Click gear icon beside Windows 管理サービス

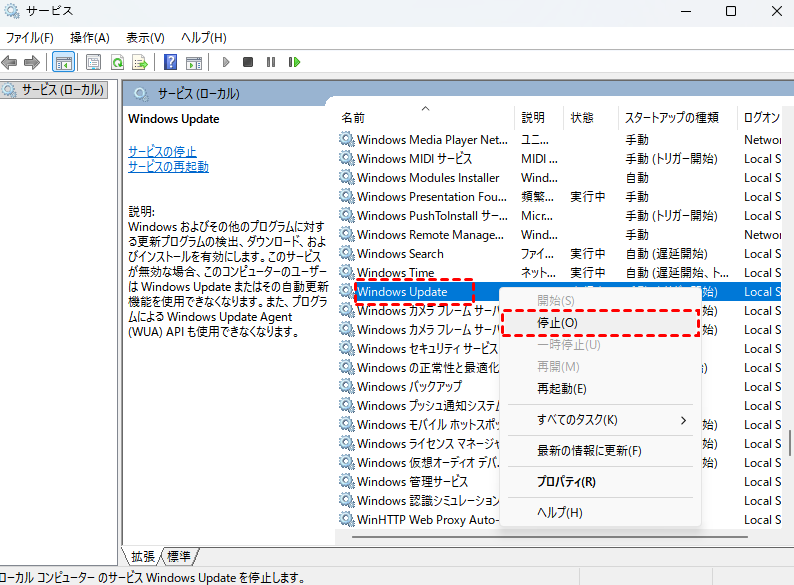tap(346, 481)
